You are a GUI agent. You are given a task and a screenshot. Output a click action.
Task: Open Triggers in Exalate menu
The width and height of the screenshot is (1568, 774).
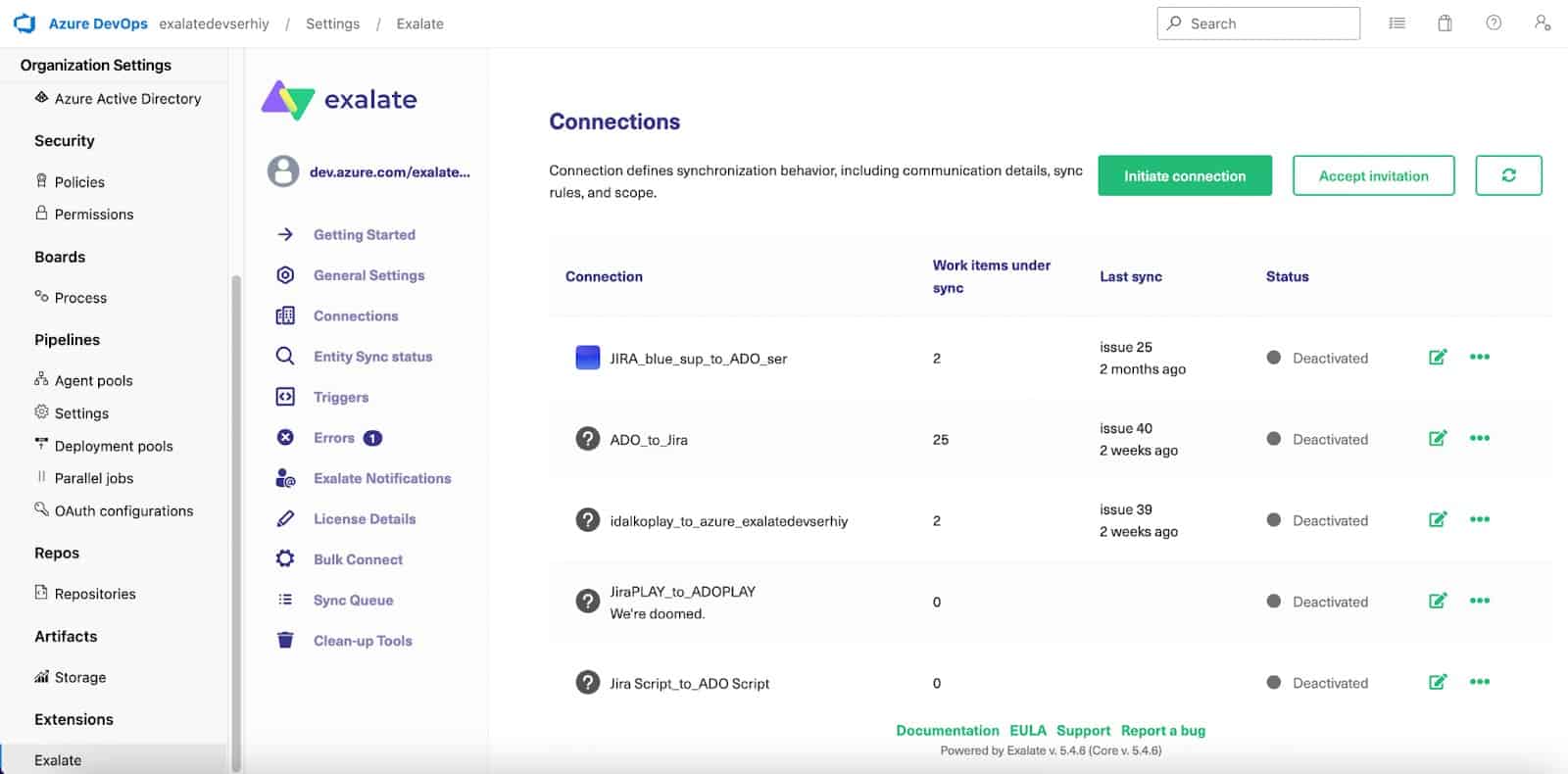(341, 398)
